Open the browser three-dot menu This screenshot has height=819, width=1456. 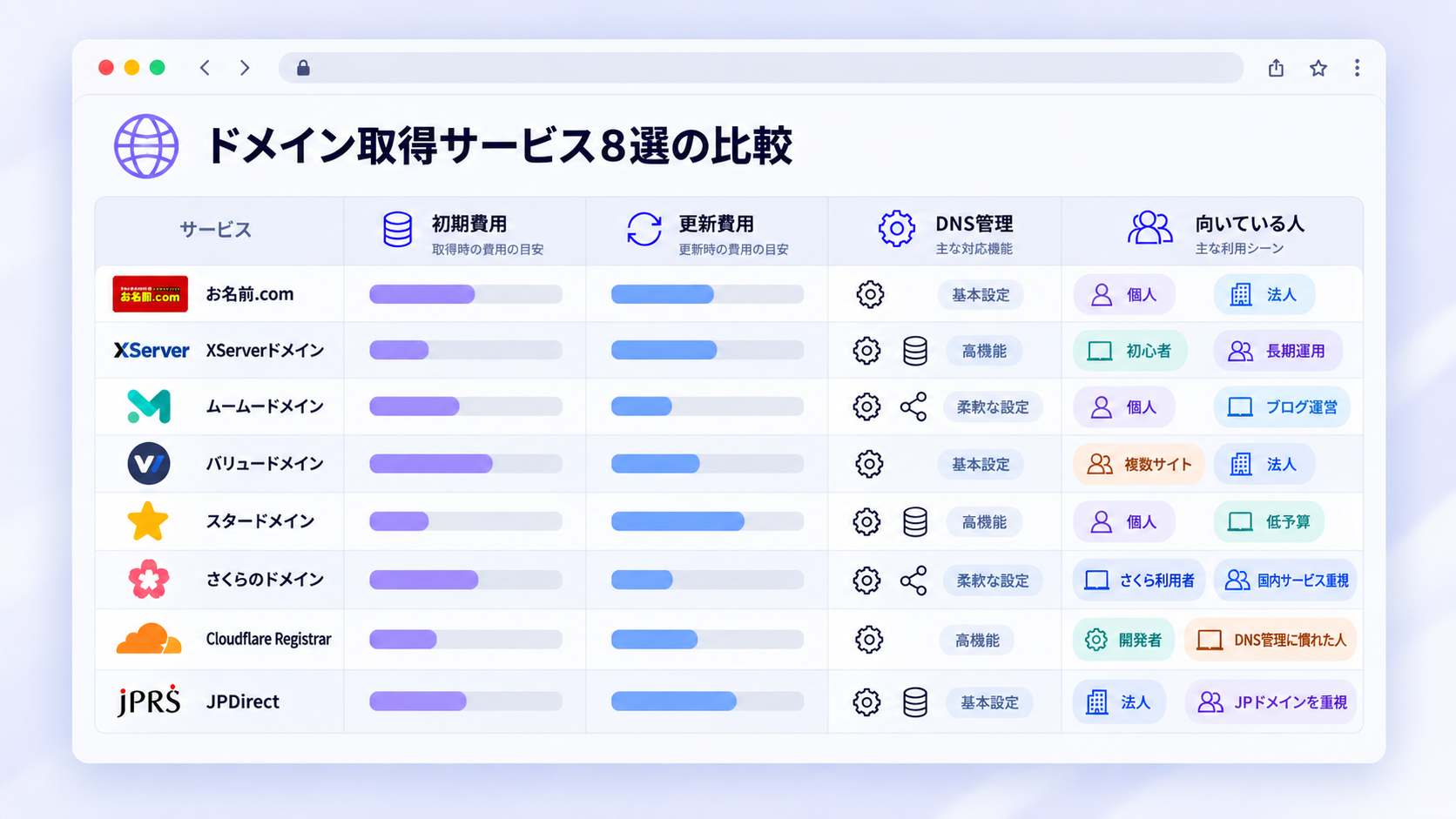click(x=1357, y=68)
